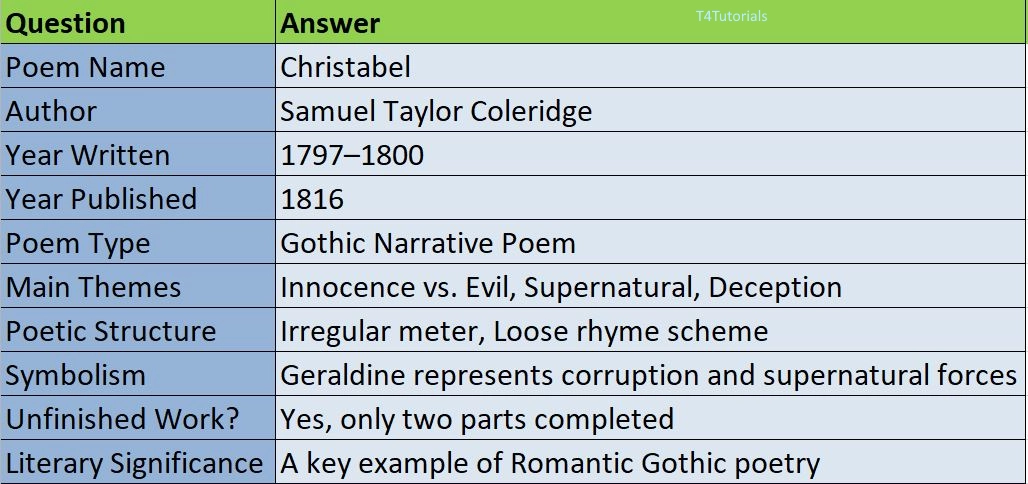This screenshot has height=484, width=1028.
Task: Click the Innocence vs. Evil themes cell
Action: pos(652,286)
